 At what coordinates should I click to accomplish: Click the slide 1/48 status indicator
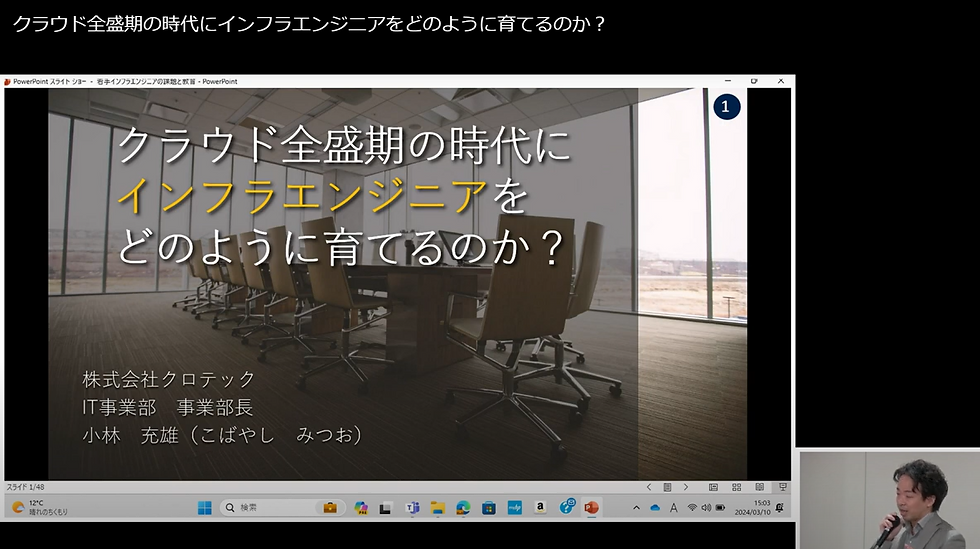tap(26, 487)
